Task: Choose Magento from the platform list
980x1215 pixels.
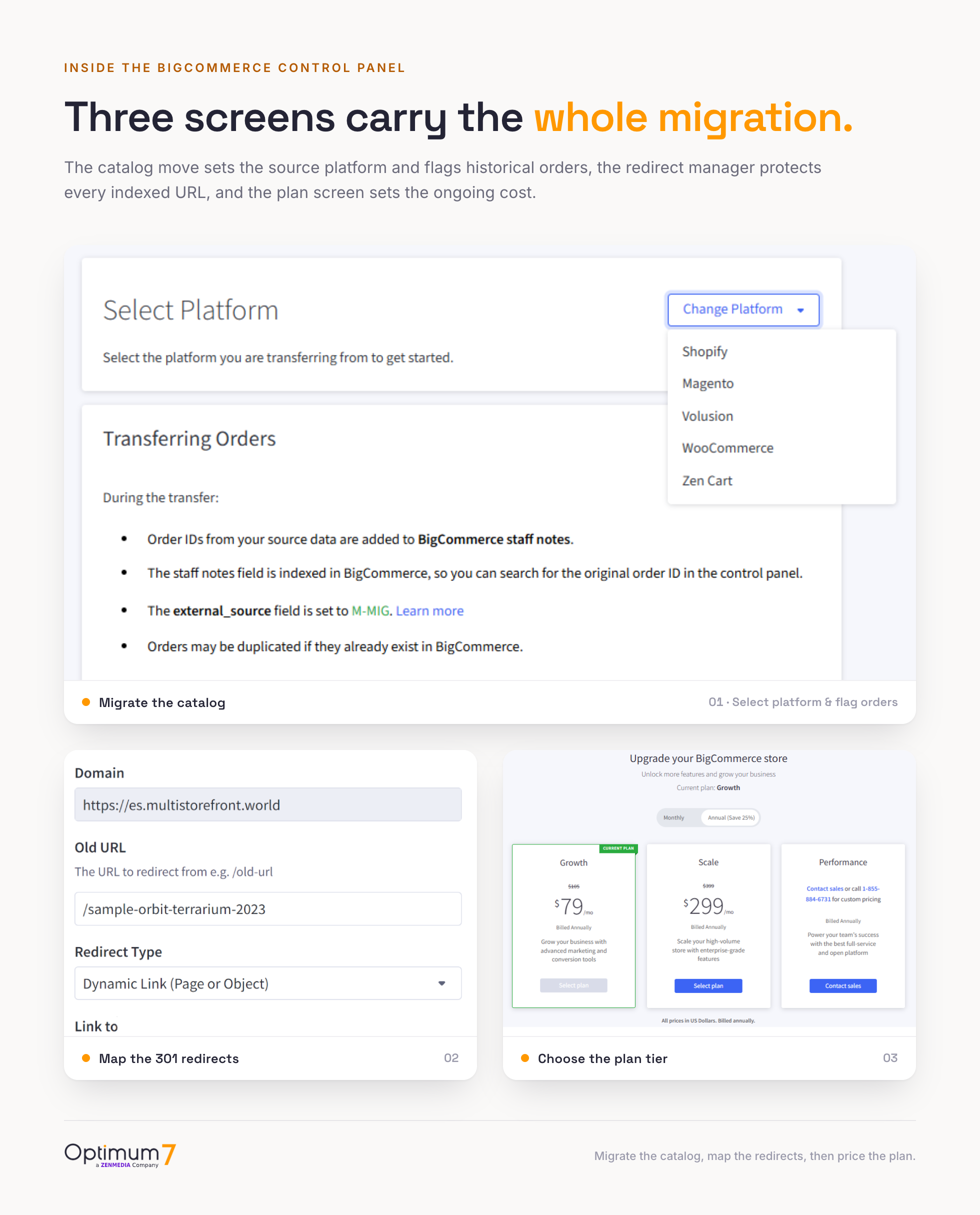Action: pyautogui.click(x=707, y=383)
